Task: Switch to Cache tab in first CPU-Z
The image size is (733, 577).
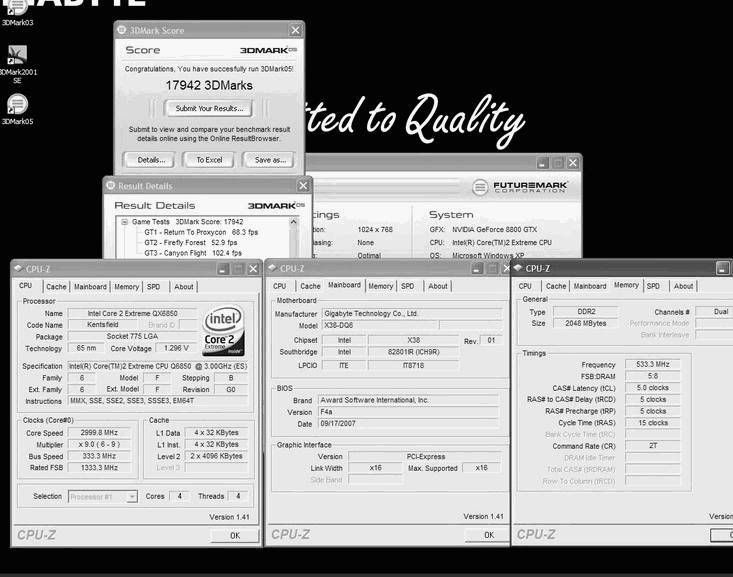Action: click(x=56, y=287)
